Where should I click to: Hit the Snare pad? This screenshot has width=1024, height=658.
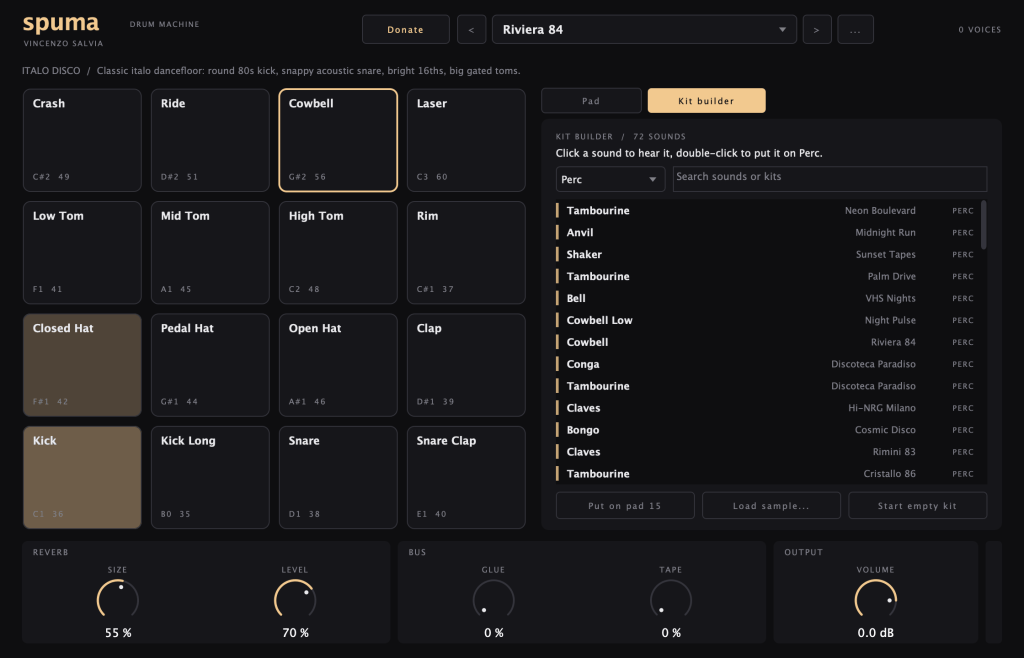click(338, 477)
